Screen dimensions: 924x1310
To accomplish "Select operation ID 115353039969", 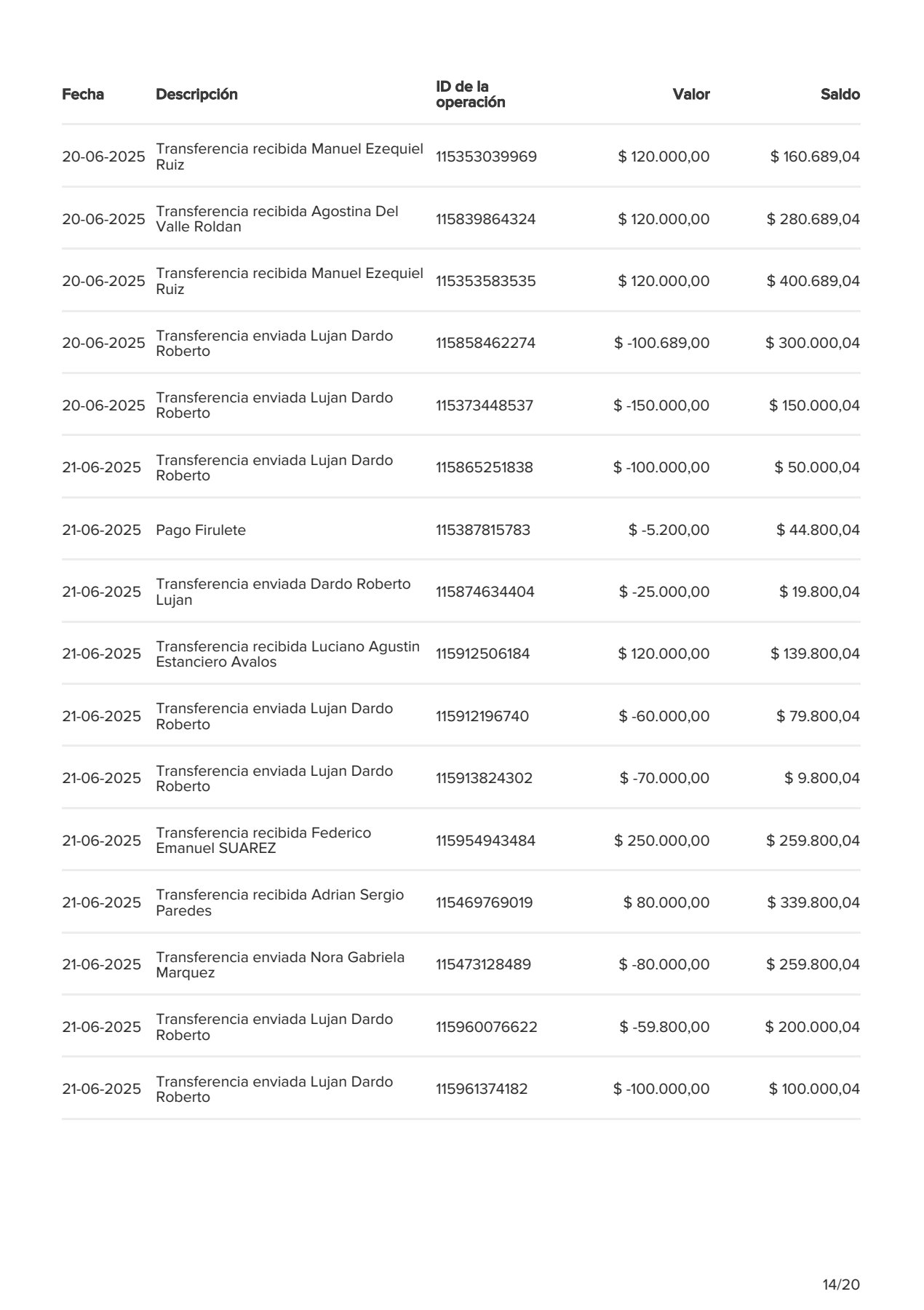I will (486, 157).
